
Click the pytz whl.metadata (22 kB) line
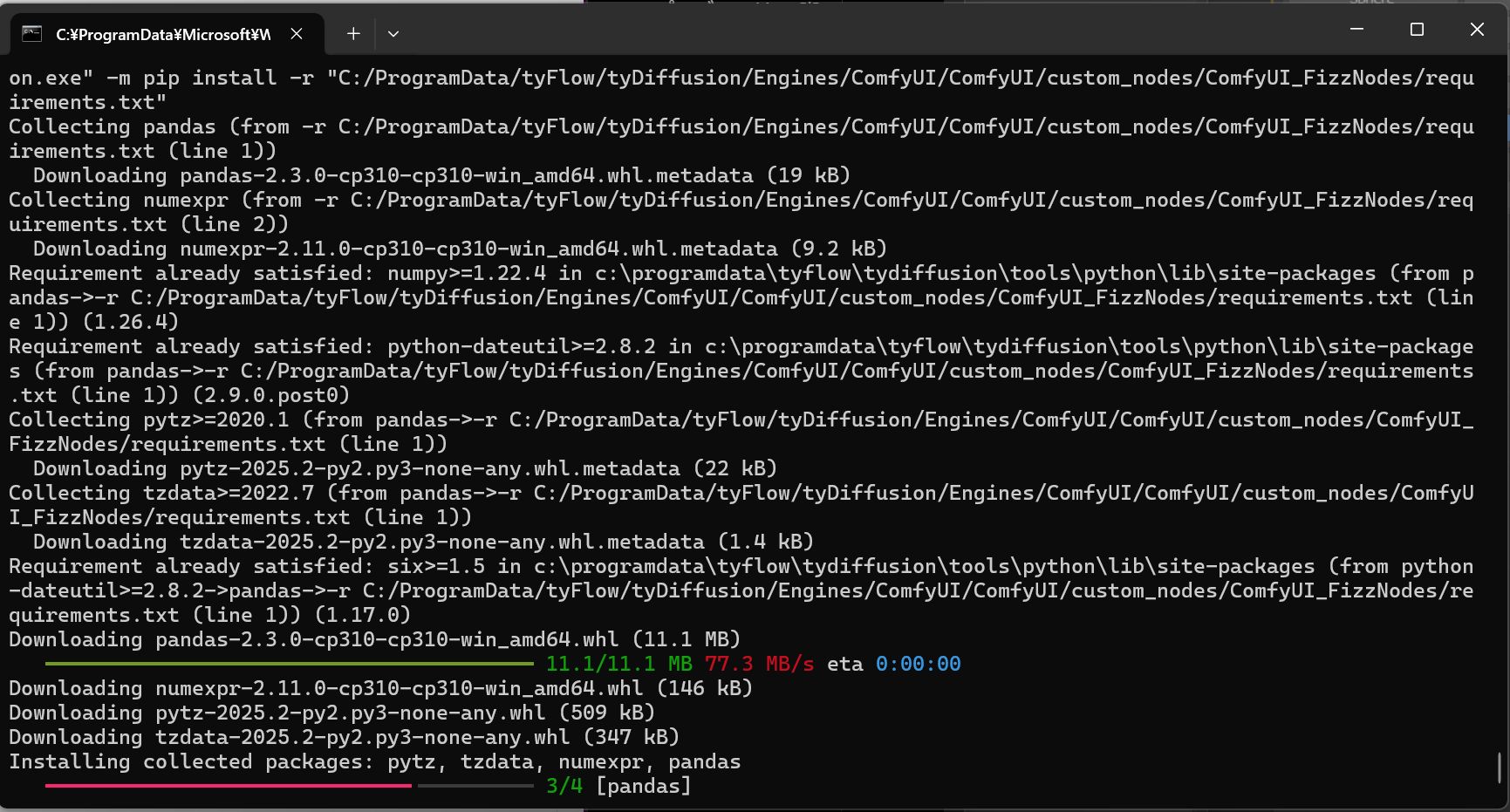coord(405,468)
